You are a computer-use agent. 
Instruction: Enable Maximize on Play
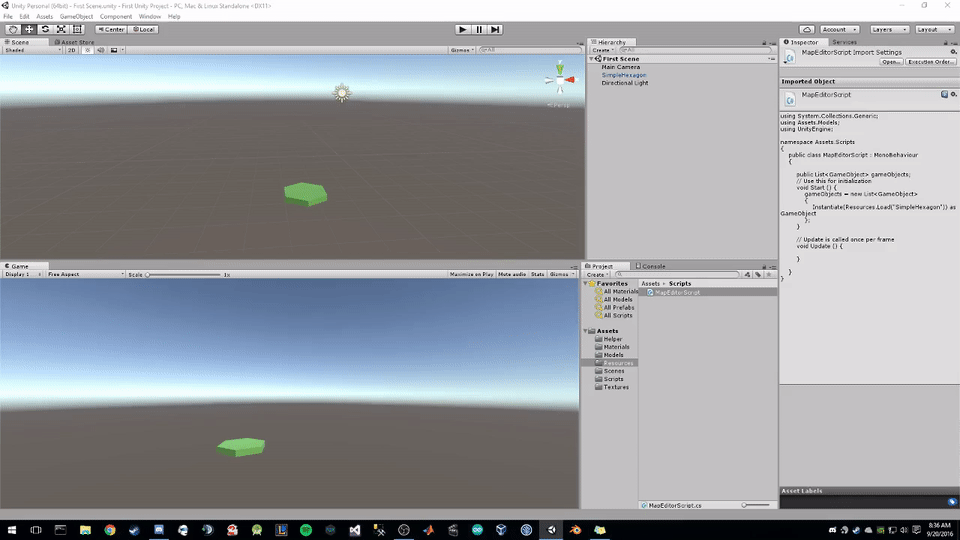[x=471, y=274]
